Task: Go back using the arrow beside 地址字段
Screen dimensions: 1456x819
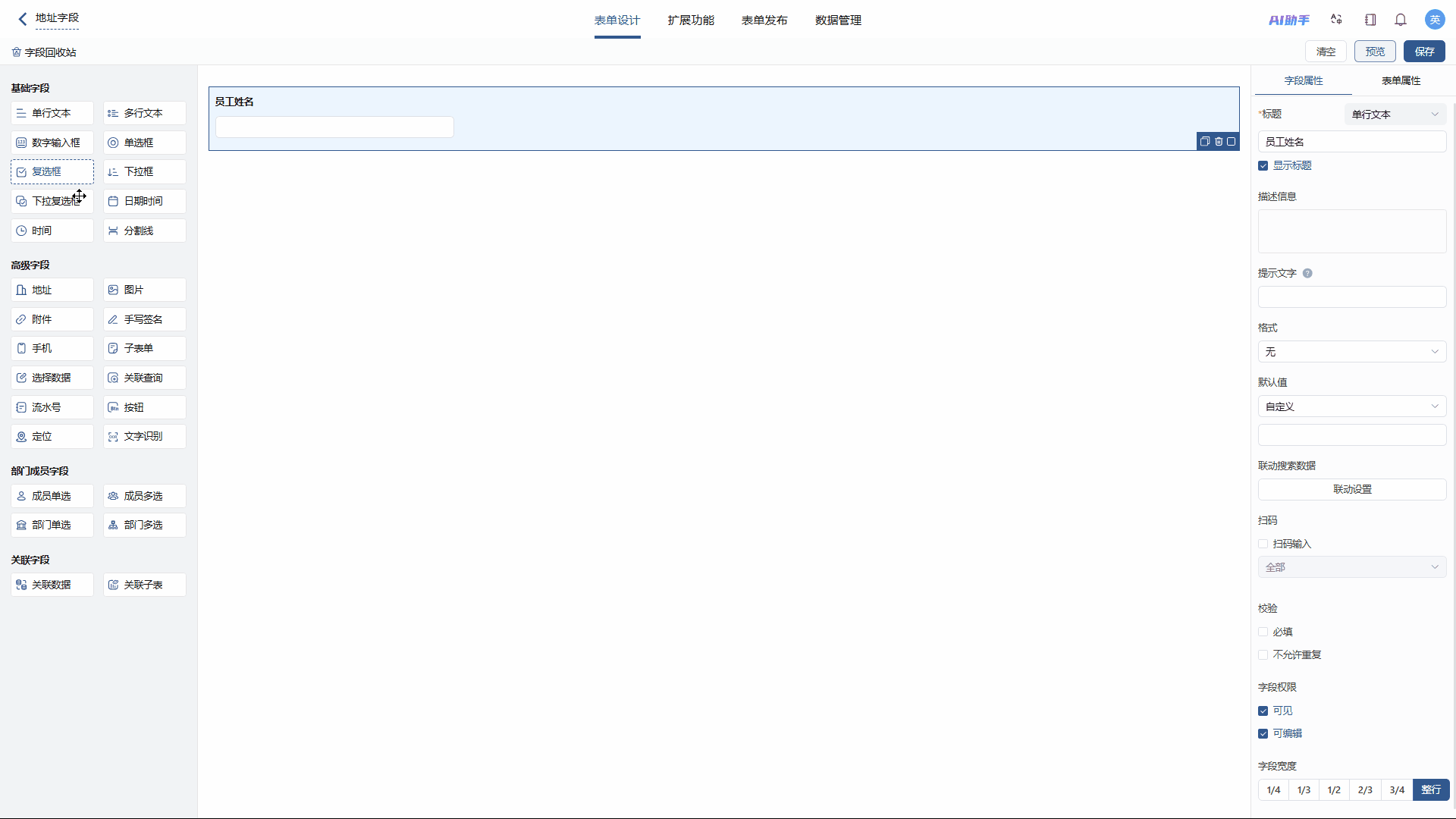Action: [x=23, y=19]
